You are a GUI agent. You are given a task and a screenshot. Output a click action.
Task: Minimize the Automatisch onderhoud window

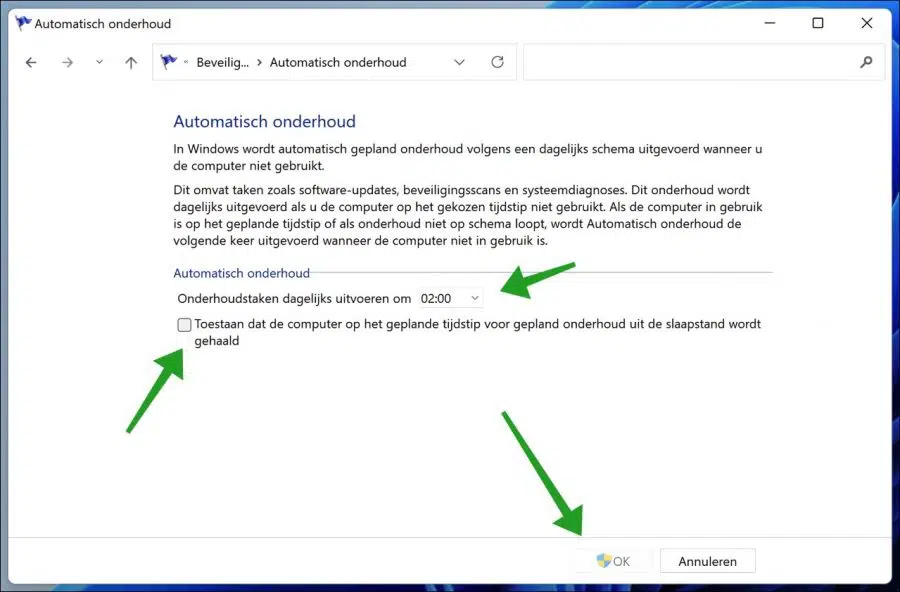[770, 23]
